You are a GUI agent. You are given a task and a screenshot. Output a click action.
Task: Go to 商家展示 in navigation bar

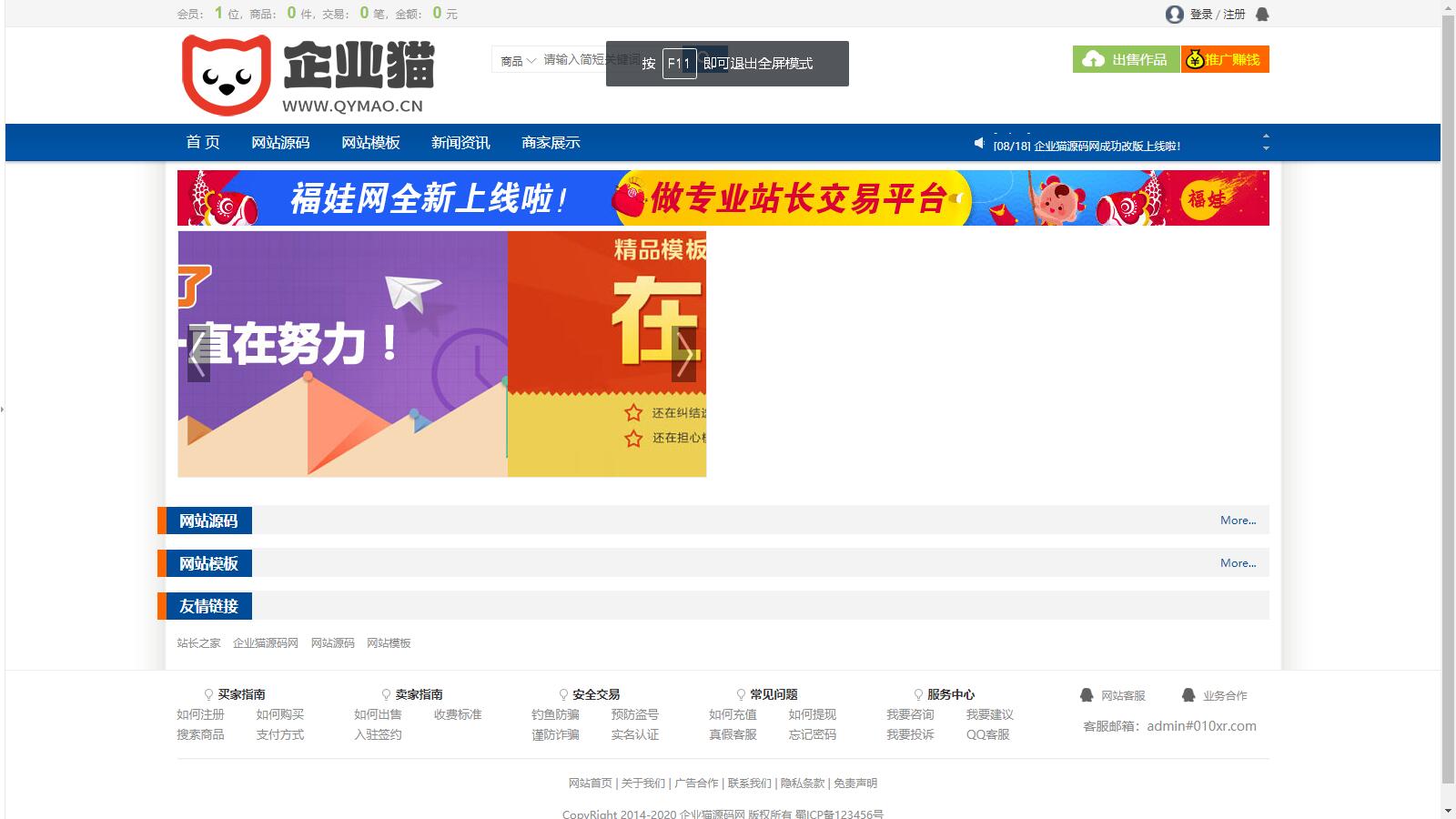pos(551,143)
